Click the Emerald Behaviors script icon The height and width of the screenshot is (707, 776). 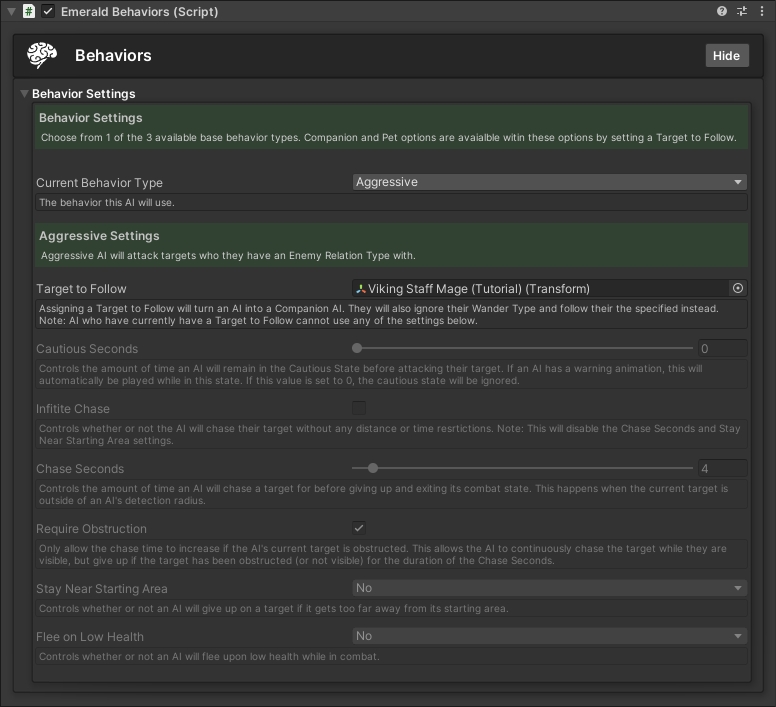29,11
